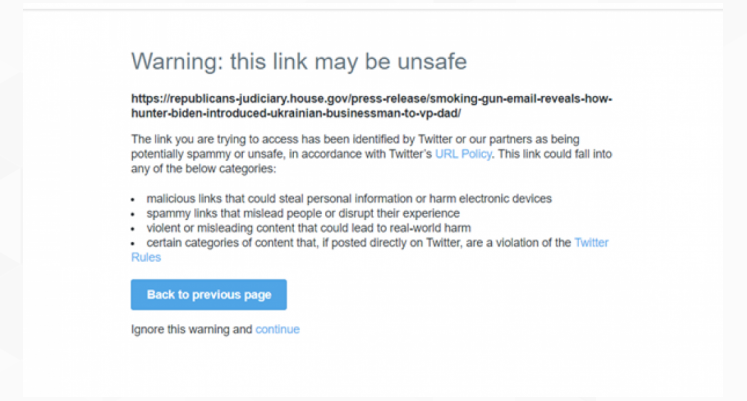747x401 pixels.
Task: Click the bullet dot before certain categories
Action: [x=133, y=244]
